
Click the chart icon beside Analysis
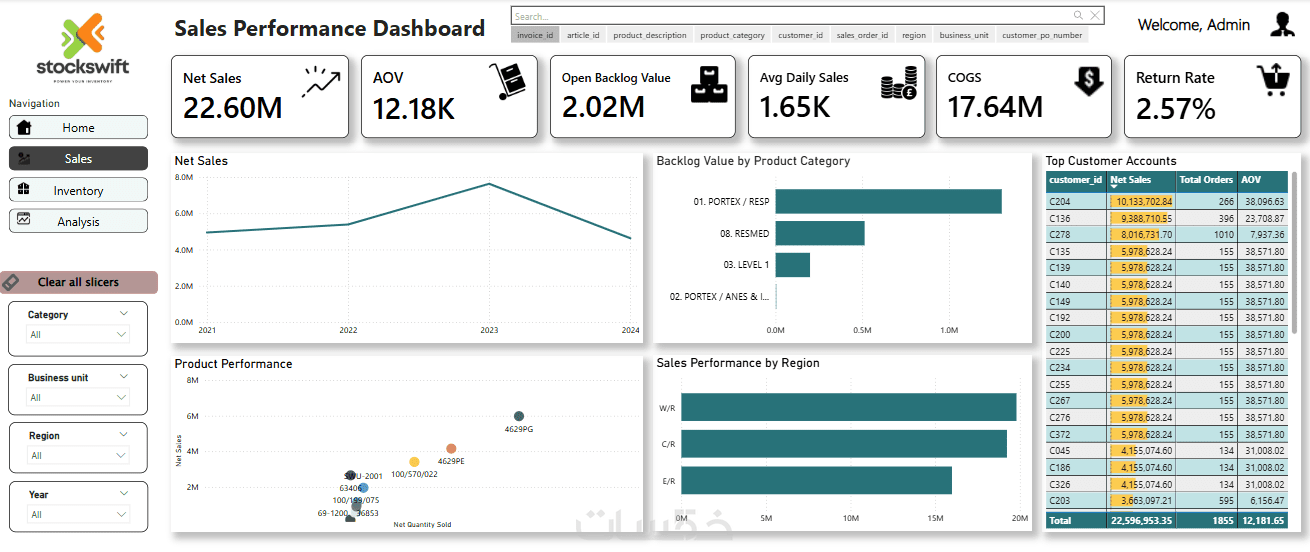pos(24,220)
